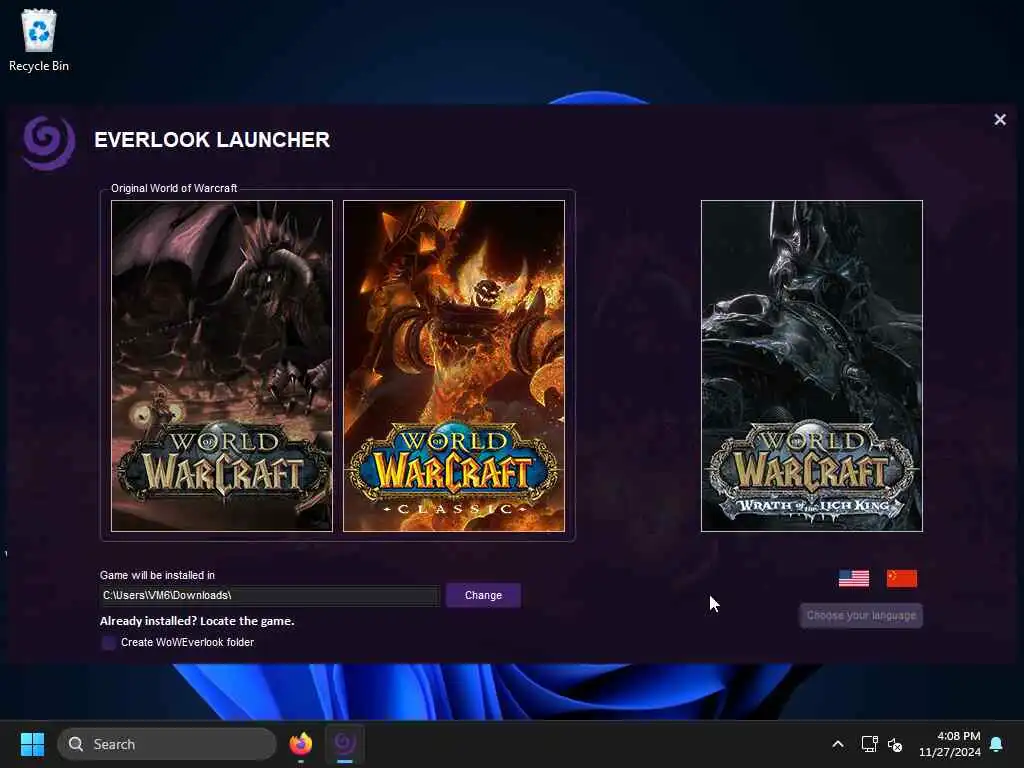Image resolution: width=1024 pixels, height=768 pixels.
Task: Choose the World of Warcraft Classic cover
Action: [x=454, y=366]
